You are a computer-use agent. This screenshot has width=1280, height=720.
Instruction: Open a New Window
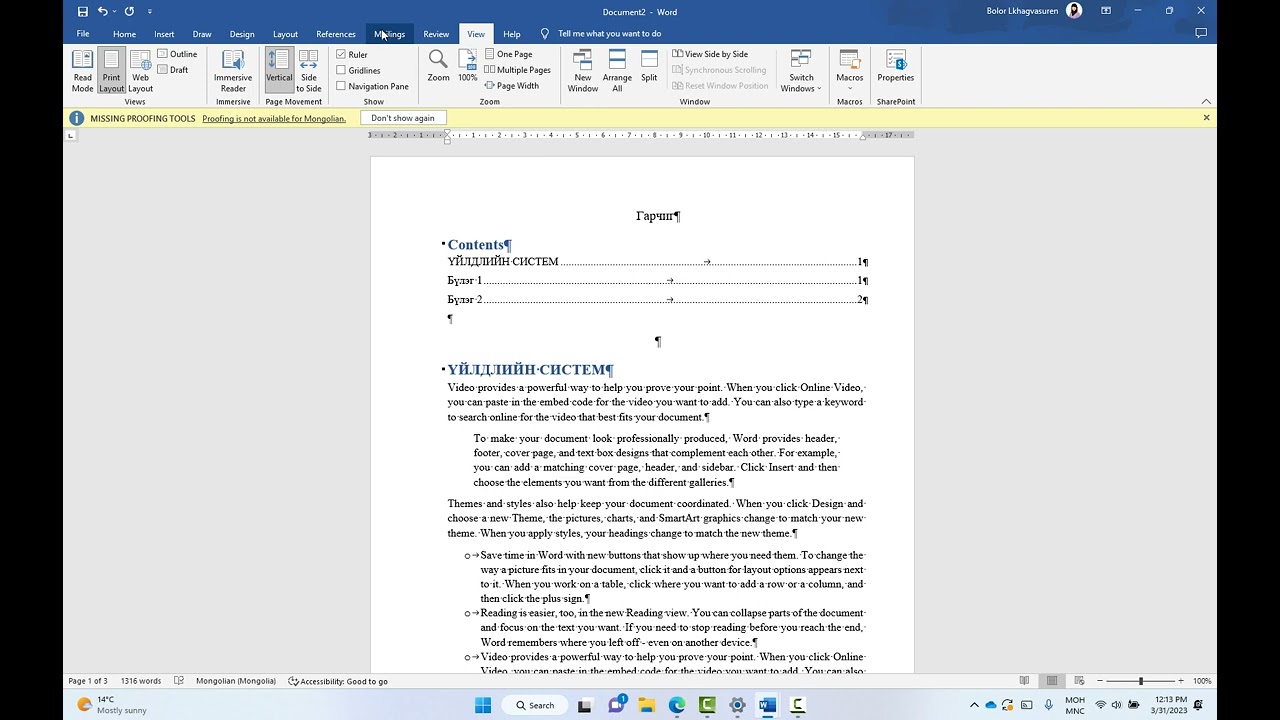[x=583, y=71]
